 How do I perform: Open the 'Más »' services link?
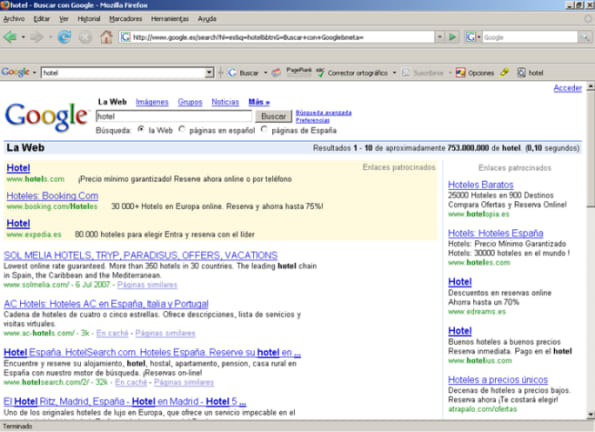[x=259, y=102]
